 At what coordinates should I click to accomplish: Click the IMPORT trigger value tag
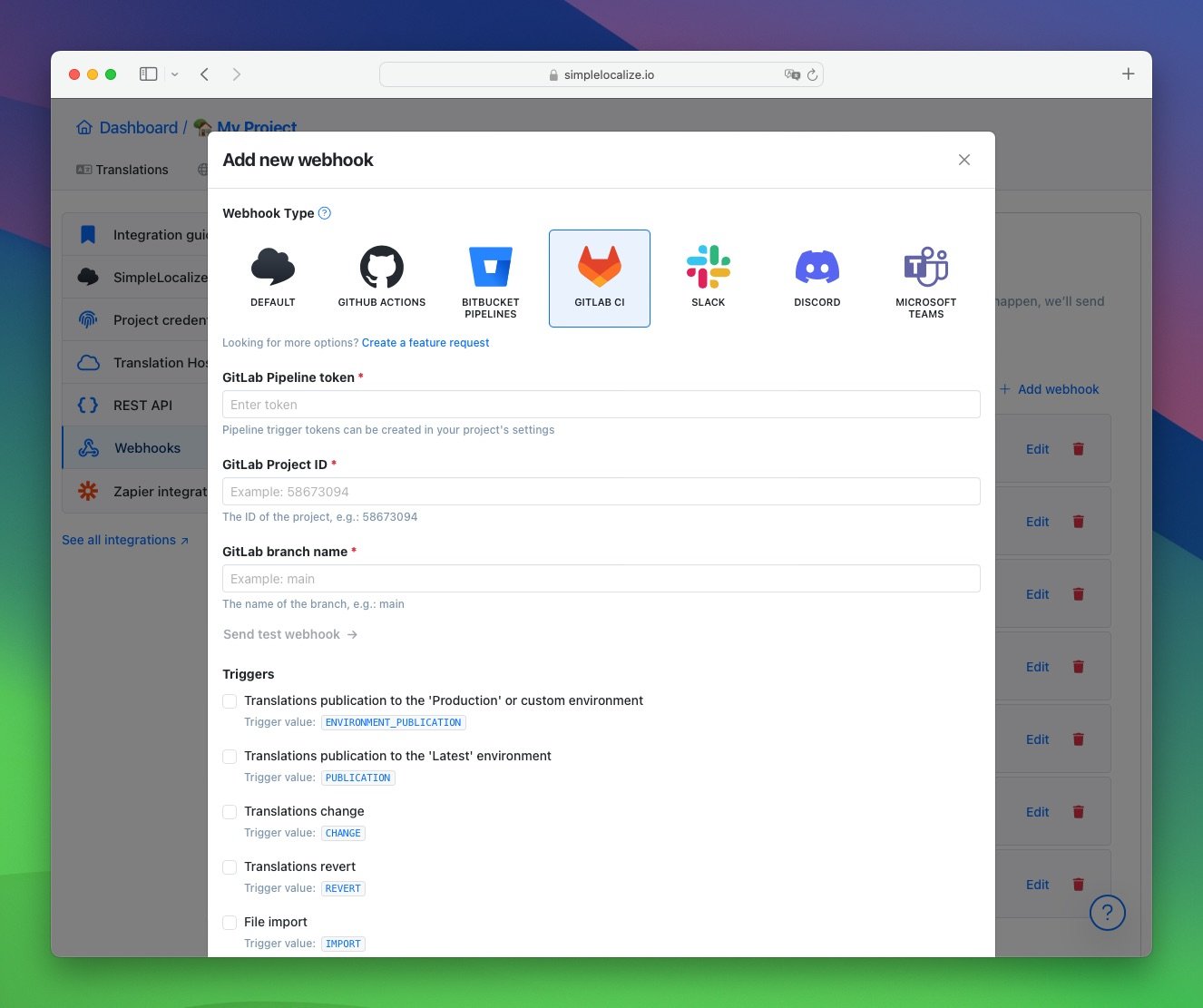tap(343, 944)
